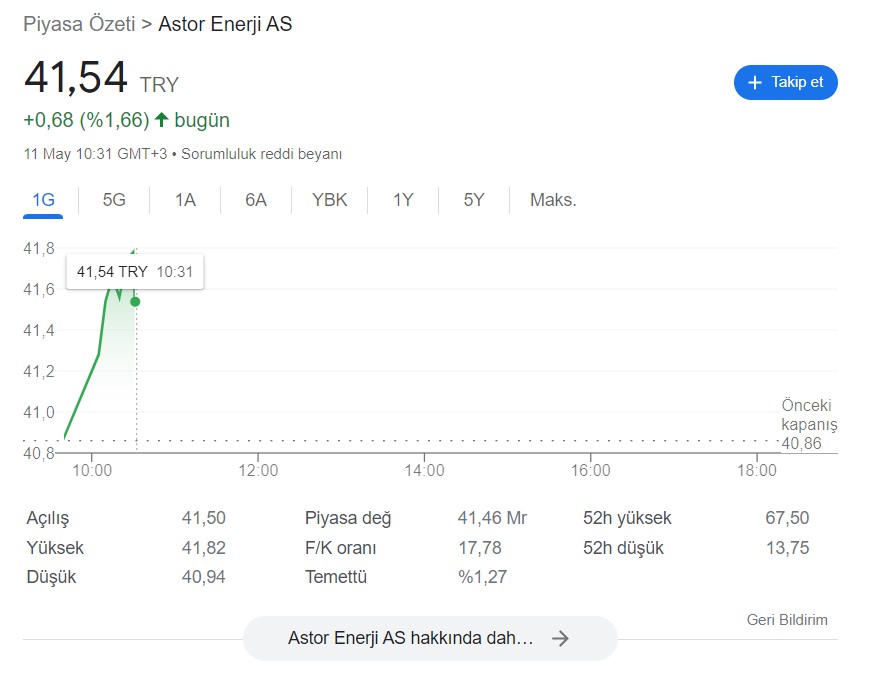Viewport: 895px width, 684px height.
Task: Click the plus icon in Takip et button
Action: 755,83
